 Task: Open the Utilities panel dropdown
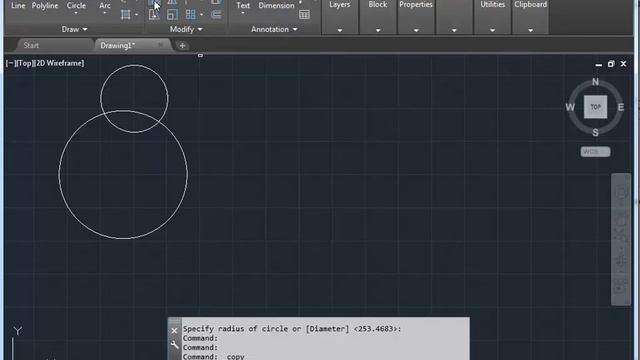click(x=492, y=30)
